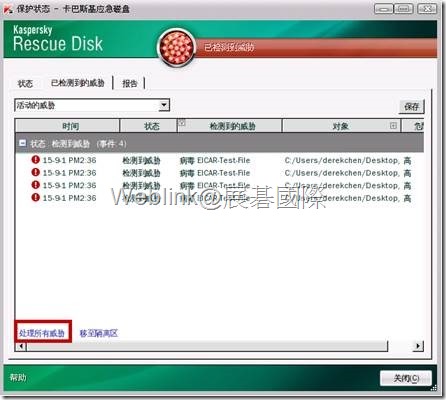Sort by the 时间 column header
The height and width of the screenshot is (400, 446).
click(68, 126)
